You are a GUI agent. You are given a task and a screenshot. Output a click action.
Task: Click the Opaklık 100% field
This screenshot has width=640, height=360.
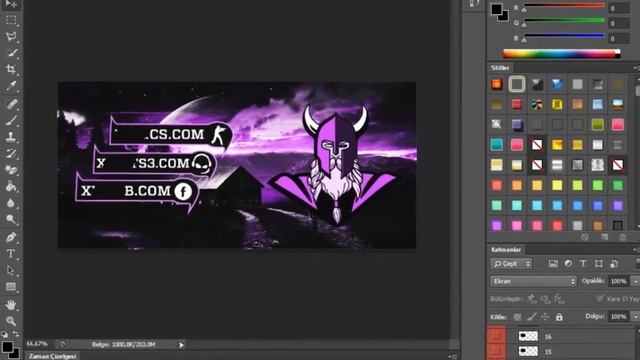point(619,281)
